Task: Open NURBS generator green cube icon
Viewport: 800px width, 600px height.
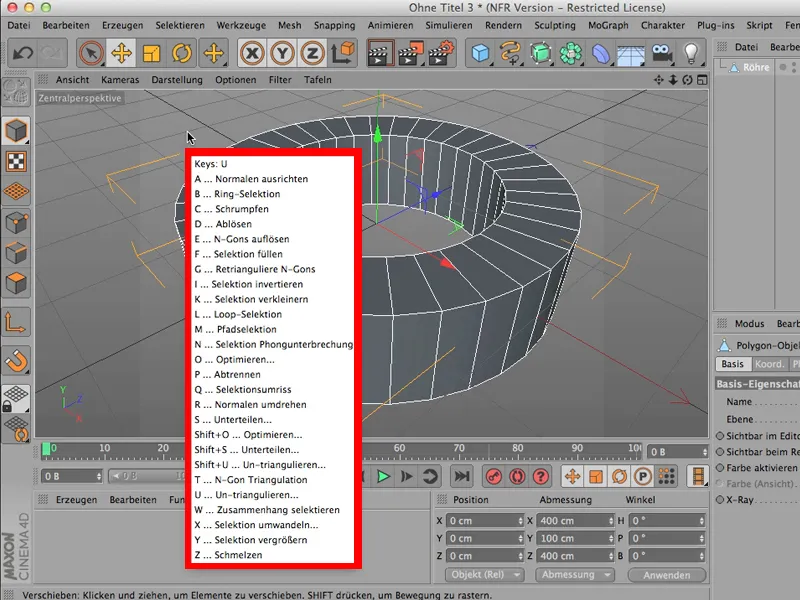Action: point(541,53)
